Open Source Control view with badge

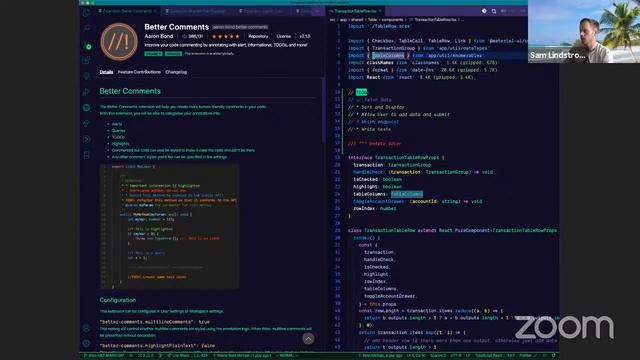click(87, 45)
